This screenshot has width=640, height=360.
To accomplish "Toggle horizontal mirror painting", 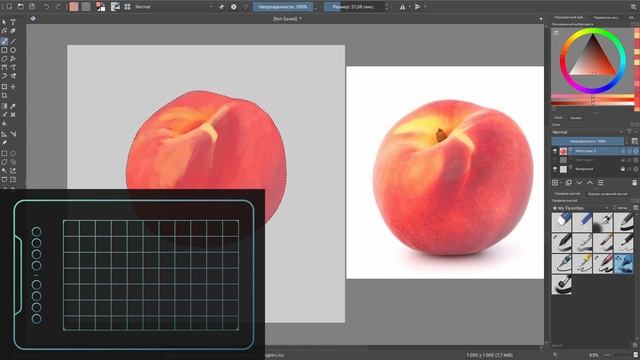I will [x=402, y=7].
